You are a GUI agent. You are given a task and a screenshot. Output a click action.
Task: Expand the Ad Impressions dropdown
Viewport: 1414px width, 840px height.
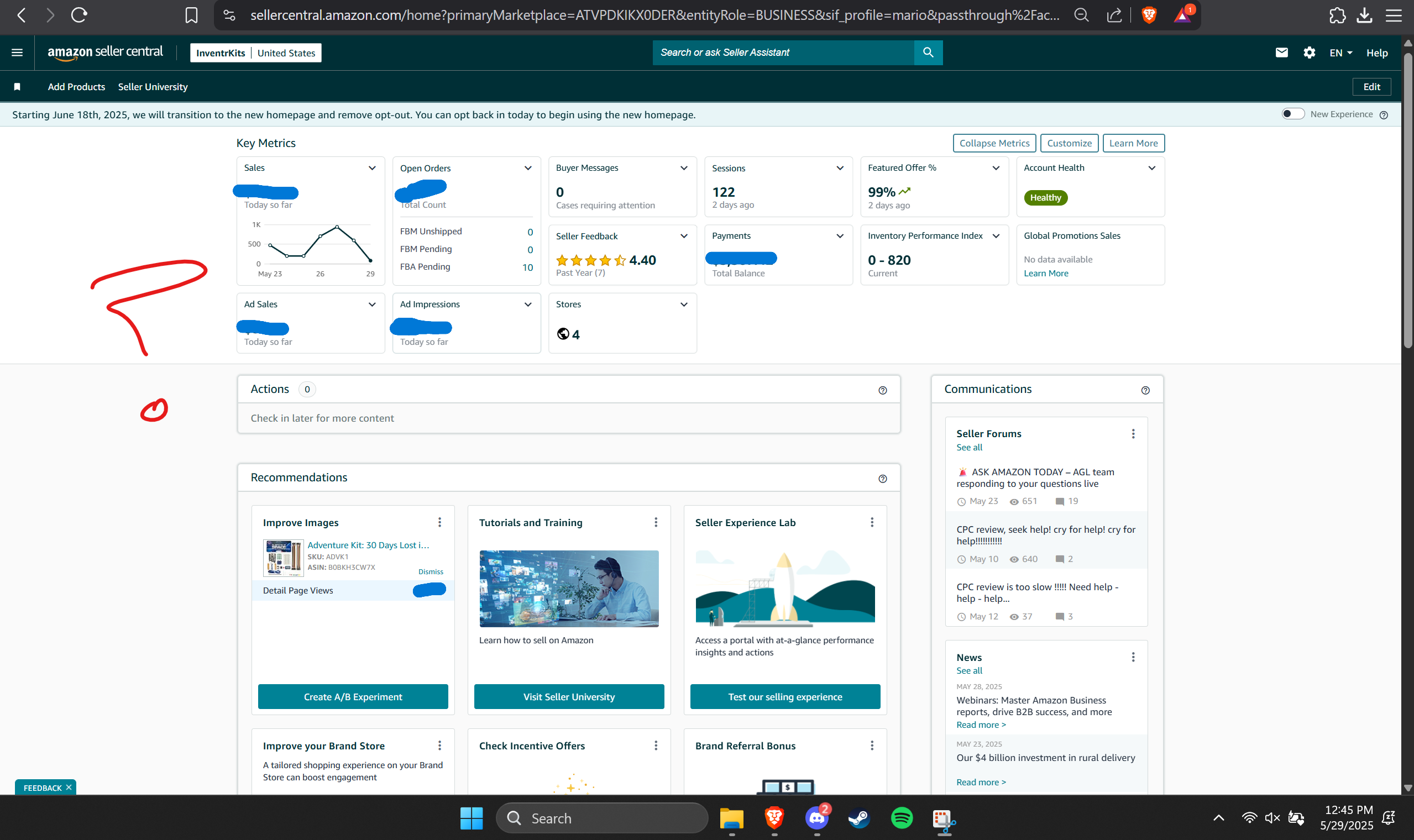[x=527, y=305]
